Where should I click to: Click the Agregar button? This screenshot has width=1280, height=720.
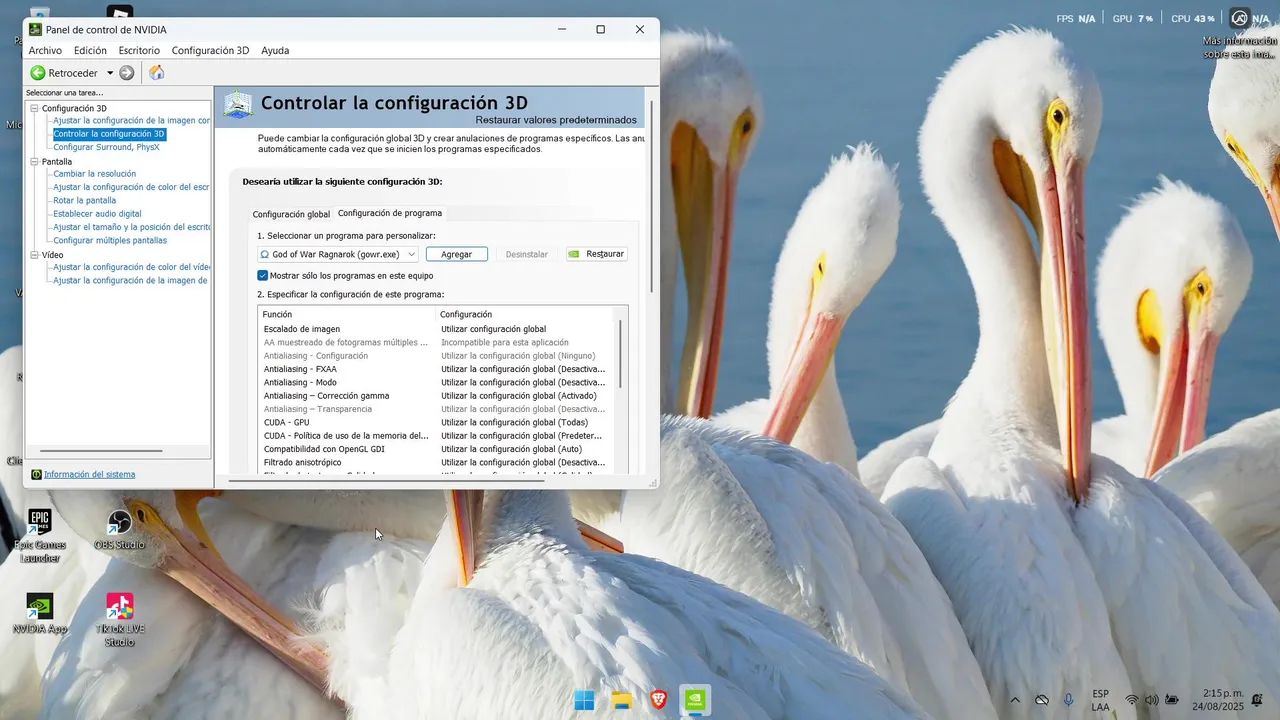(457, 254)
